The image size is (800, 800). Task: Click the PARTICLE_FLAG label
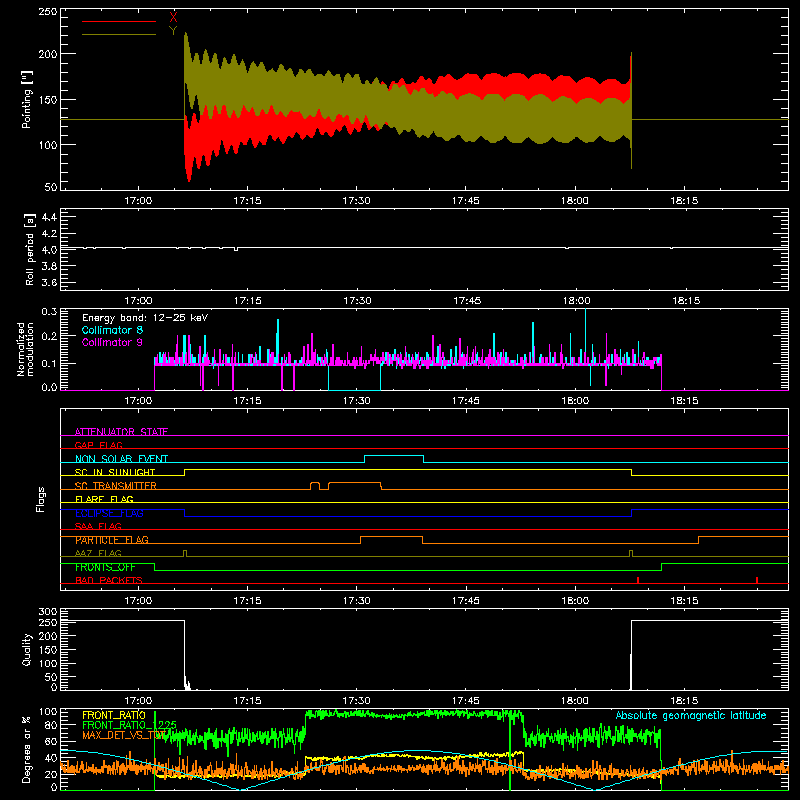coord(112,540)
